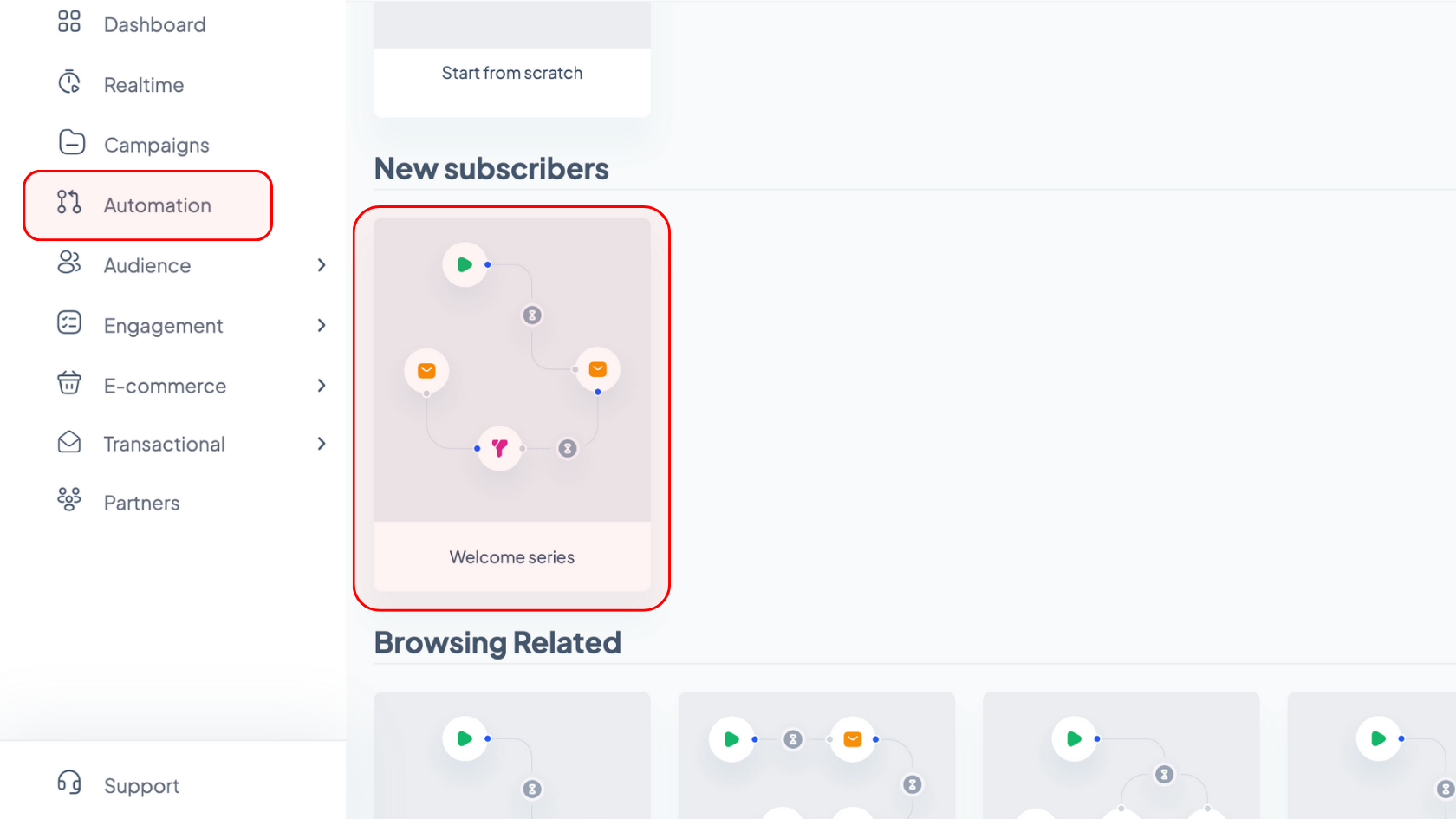Image resolution: width=1456 pixels, height=819 pixels.
Task: Expand the Audience submenu chevron
Action: click(322, 265)
